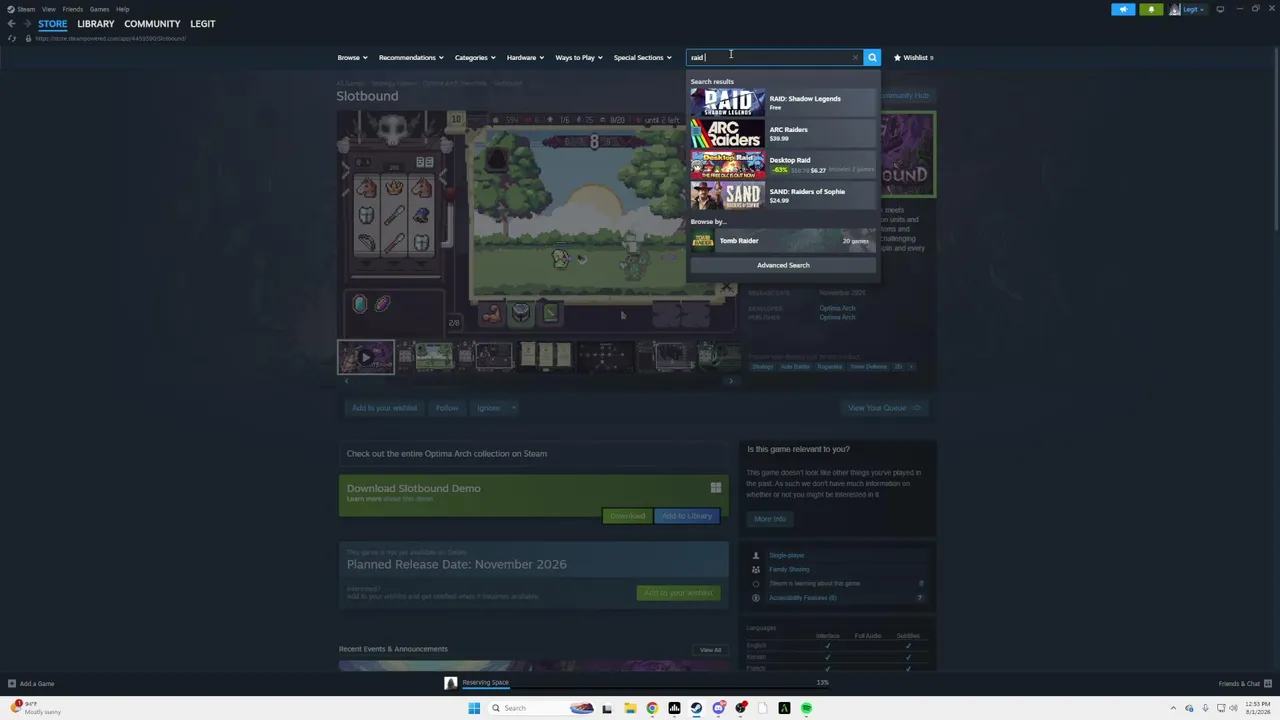The image size is (1280, 720).
Task: Open File Explorer from the taskbar
Action: (630, 708)
